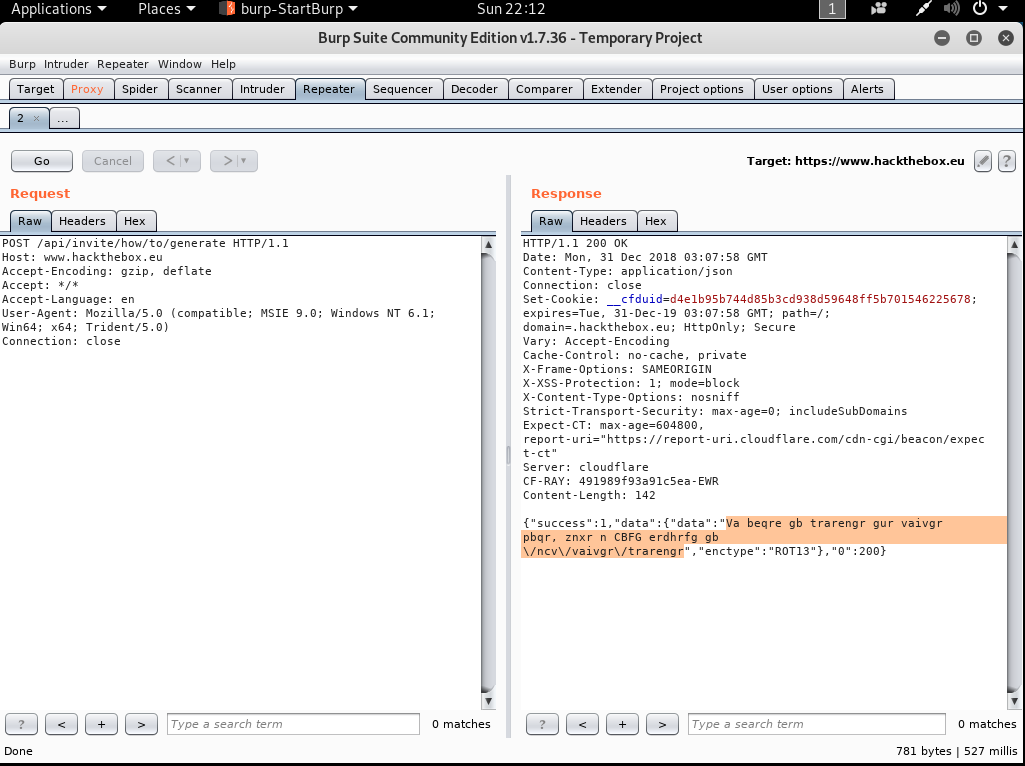Expand the forward history dropdown arrow
Image resolution: width=1025 pixels, height=766 pixels.
click(244, 161)
